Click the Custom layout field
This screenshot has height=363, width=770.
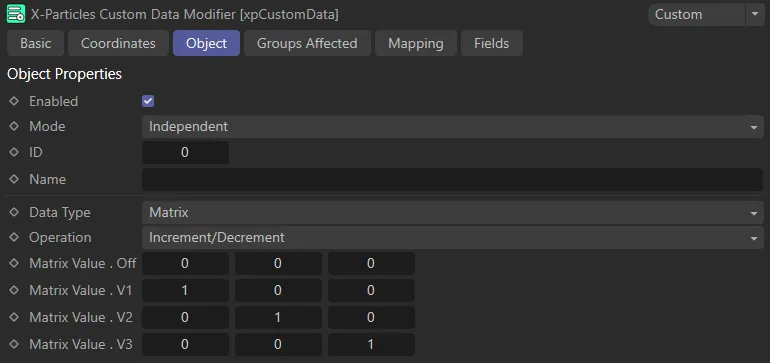(696, 14)
